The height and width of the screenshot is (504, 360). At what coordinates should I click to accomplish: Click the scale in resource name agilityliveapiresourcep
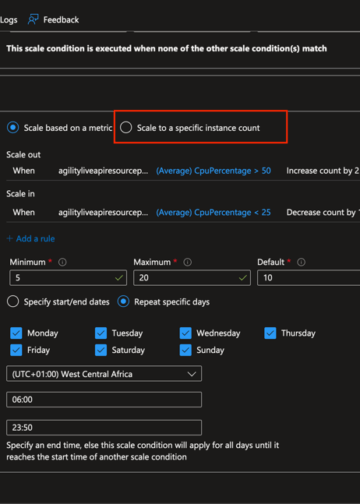(103, 212)
